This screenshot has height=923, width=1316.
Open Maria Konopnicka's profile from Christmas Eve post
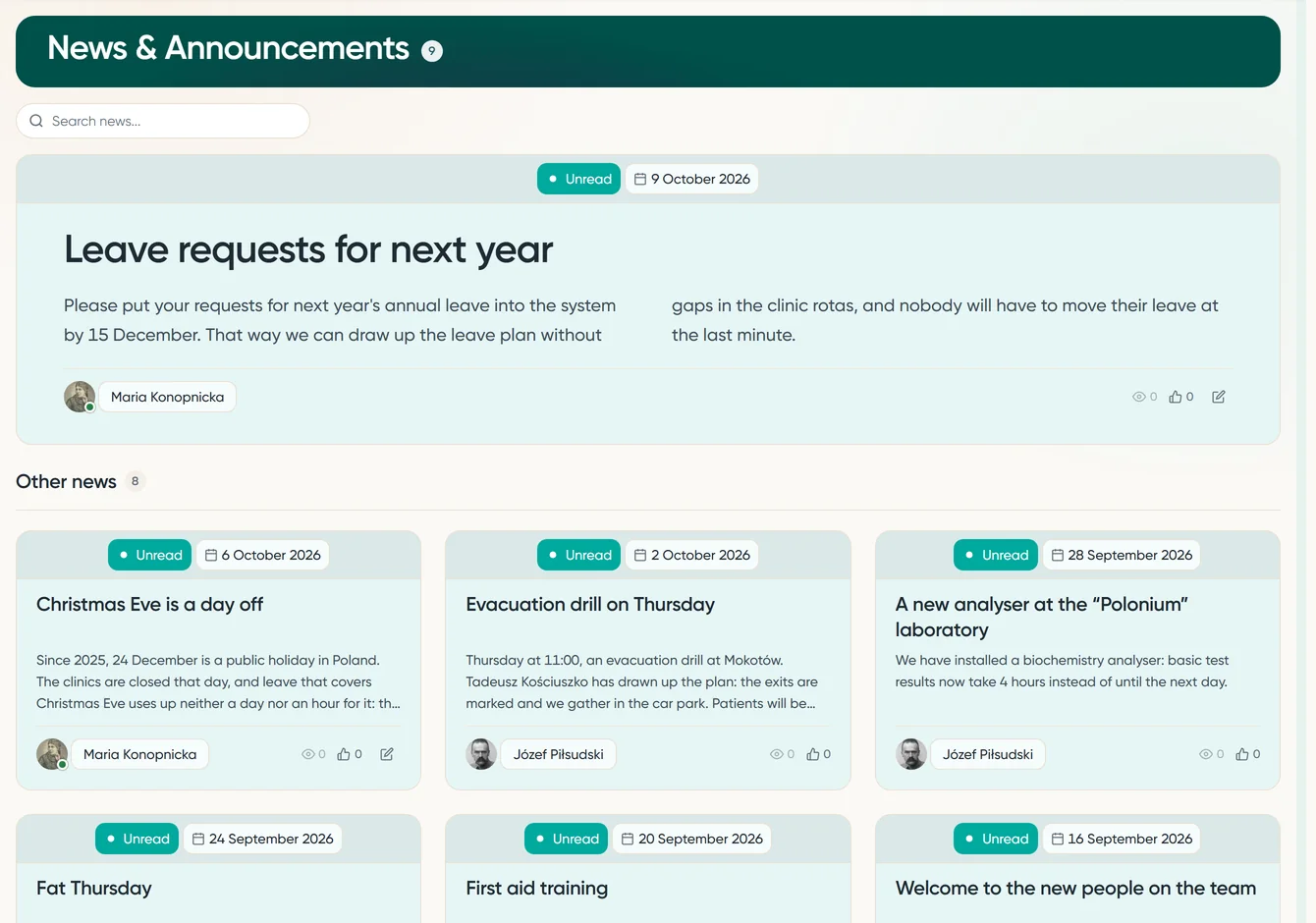(140, 754)
